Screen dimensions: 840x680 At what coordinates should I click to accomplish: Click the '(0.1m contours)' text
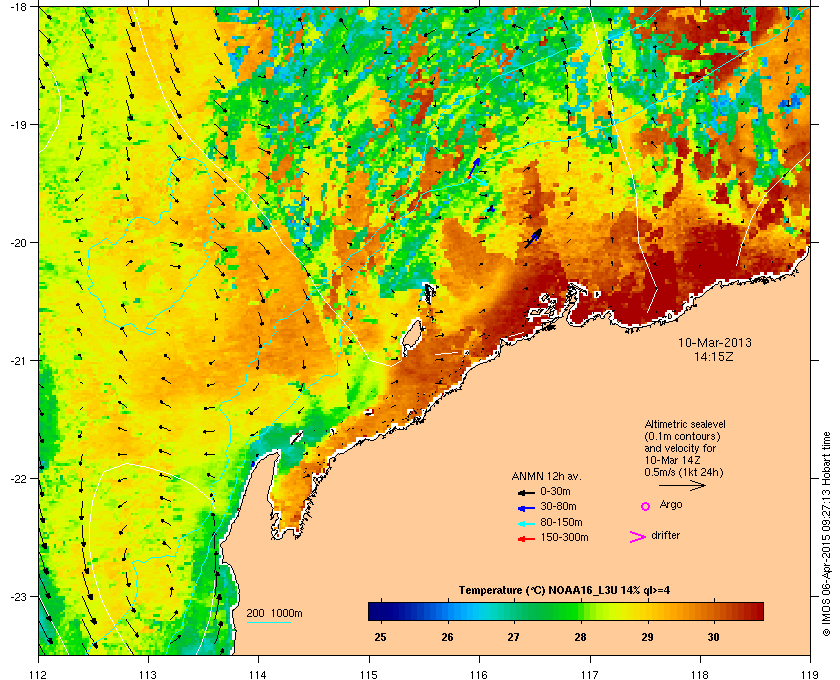point(682,436)
